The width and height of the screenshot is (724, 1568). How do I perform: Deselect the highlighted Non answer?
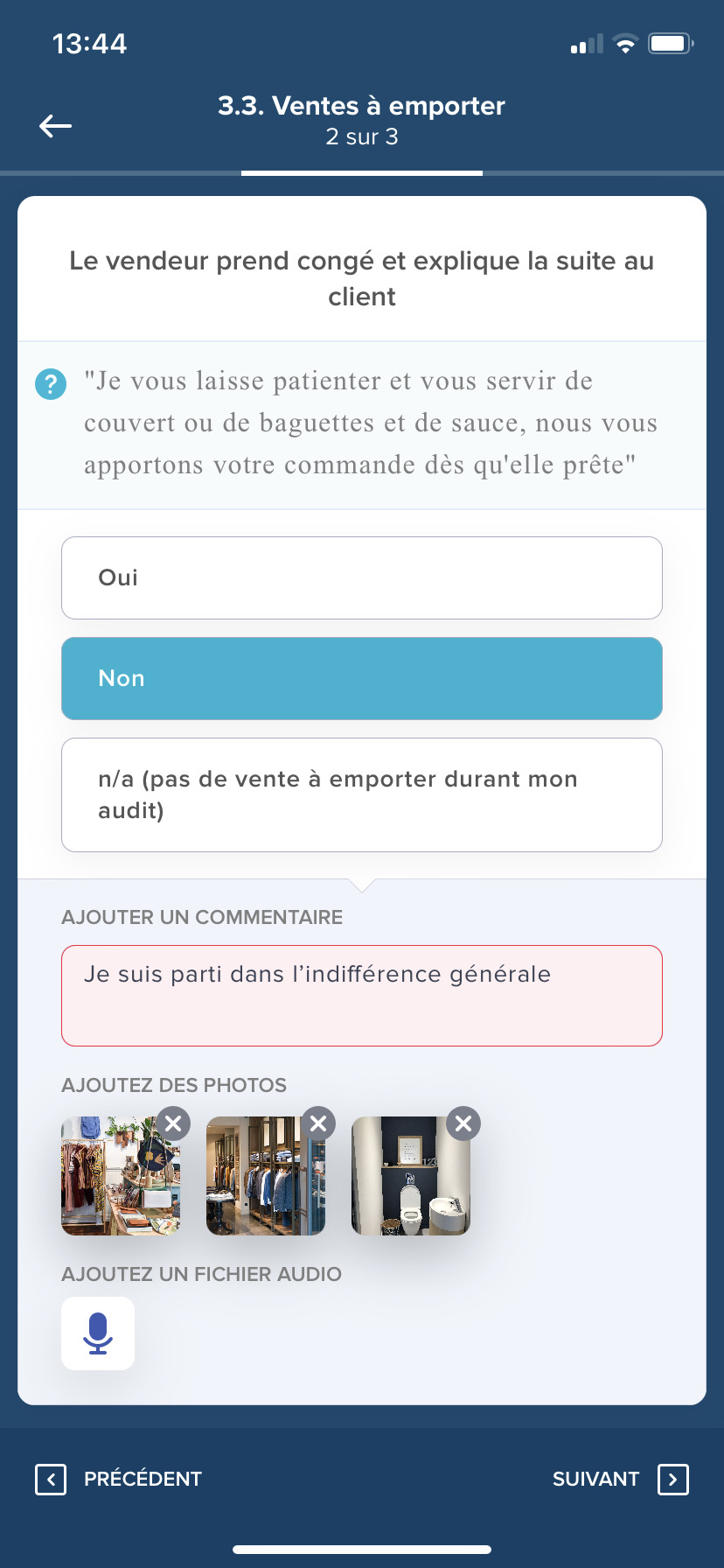[x=361, y=678]
